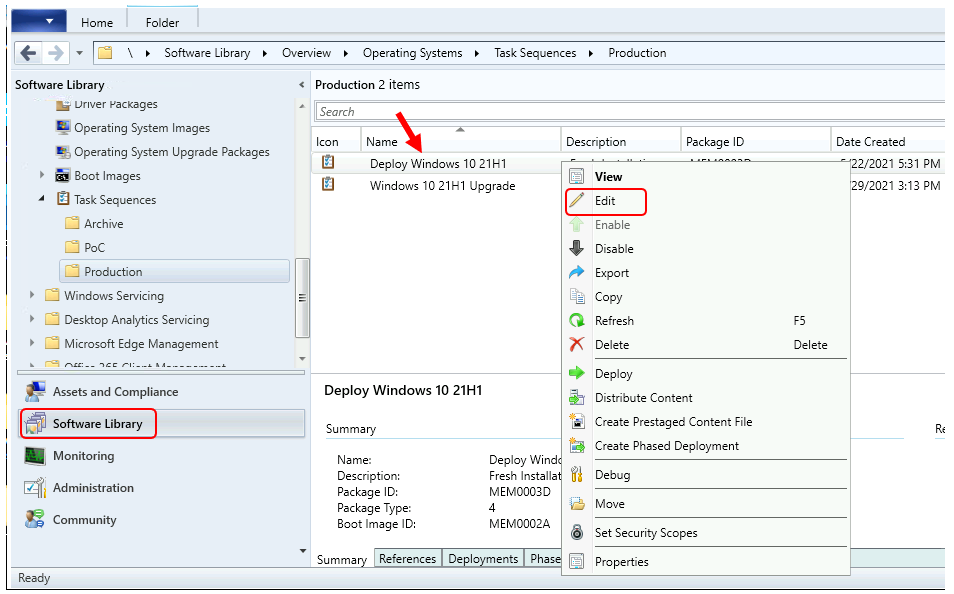Switch to the References details tab
The width and height of the screenshot is (954, 594).
point(407,559)
